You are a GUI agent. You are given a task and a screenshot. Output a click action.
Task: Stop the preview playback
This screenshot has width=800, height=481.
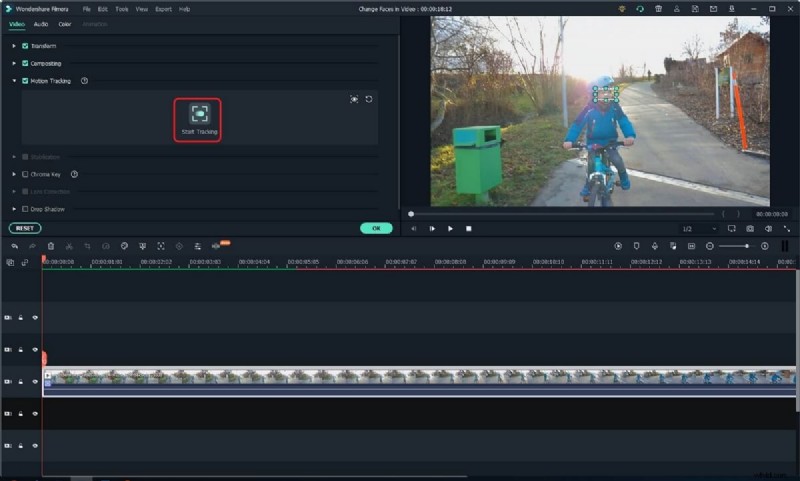coord(468,229)
